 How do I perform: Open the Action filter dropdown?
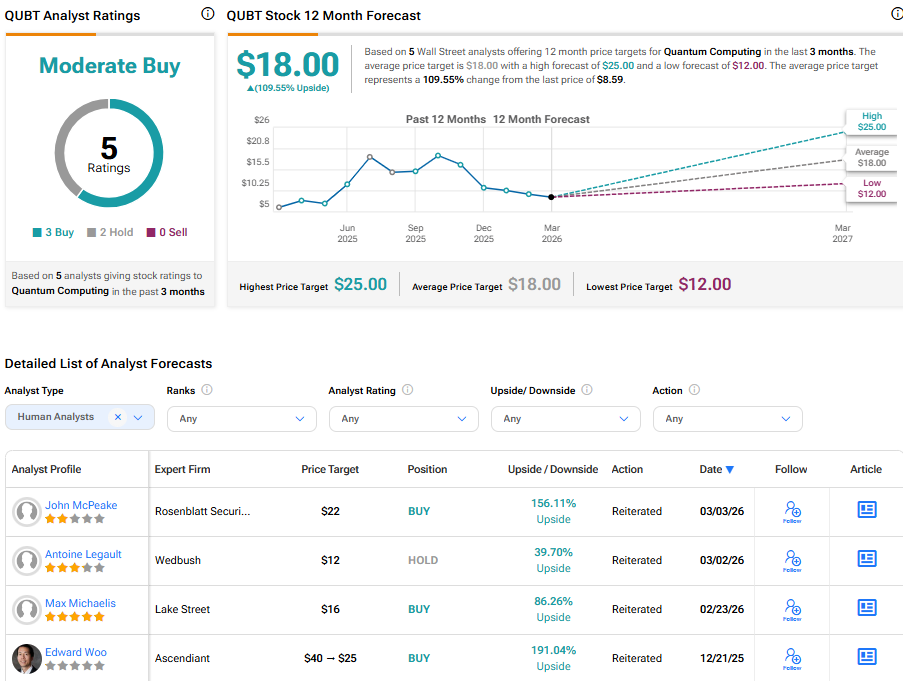pos(727,419)
